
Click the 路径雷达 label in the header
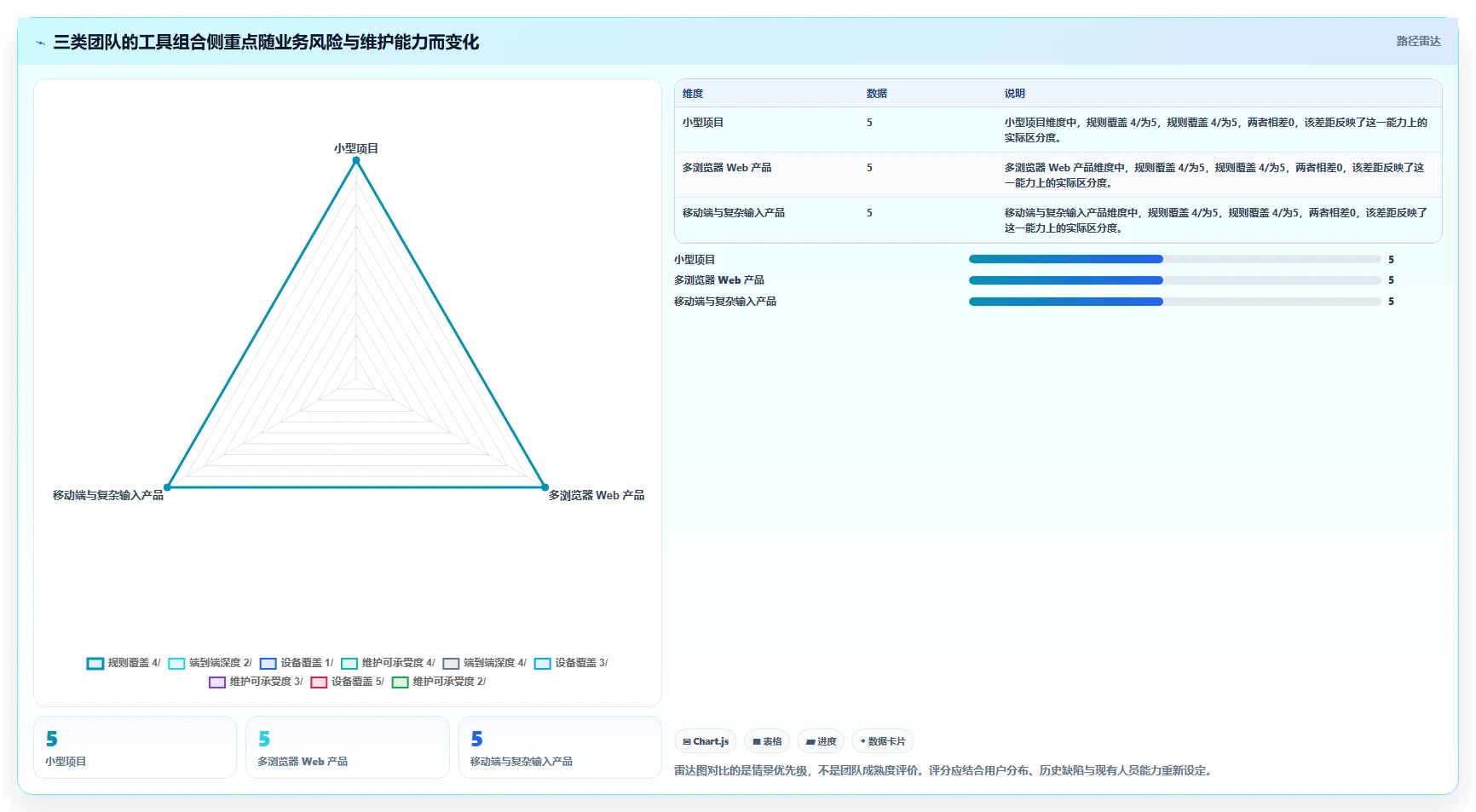pos(1418,41)
